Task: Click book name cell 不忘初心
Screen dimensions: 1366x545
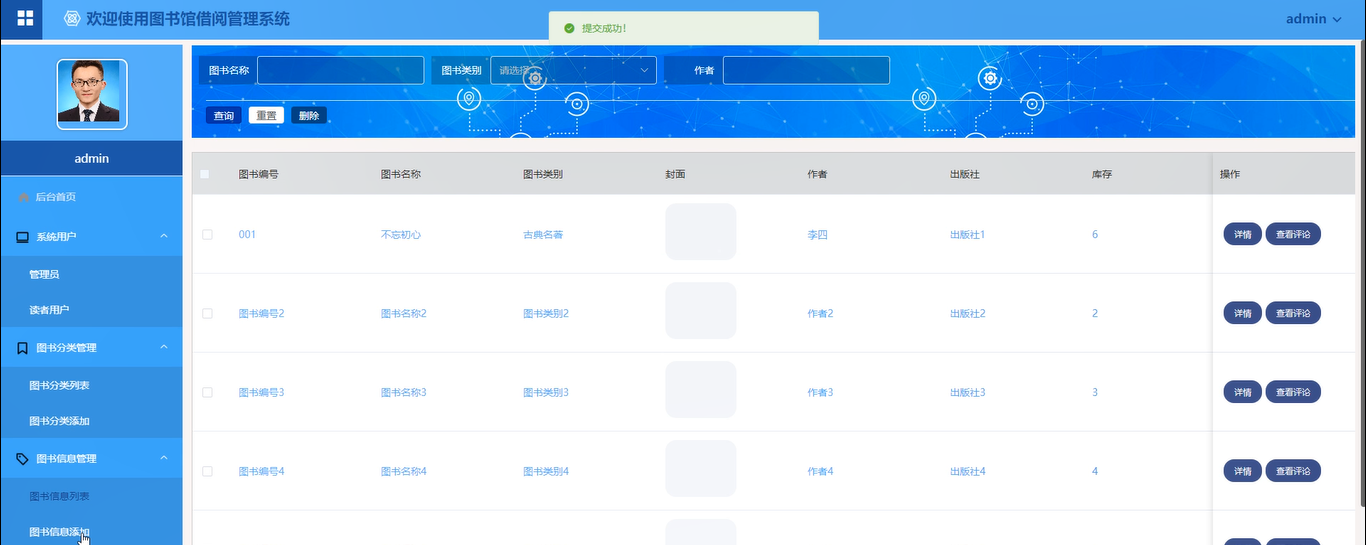Action: [401, 235]
